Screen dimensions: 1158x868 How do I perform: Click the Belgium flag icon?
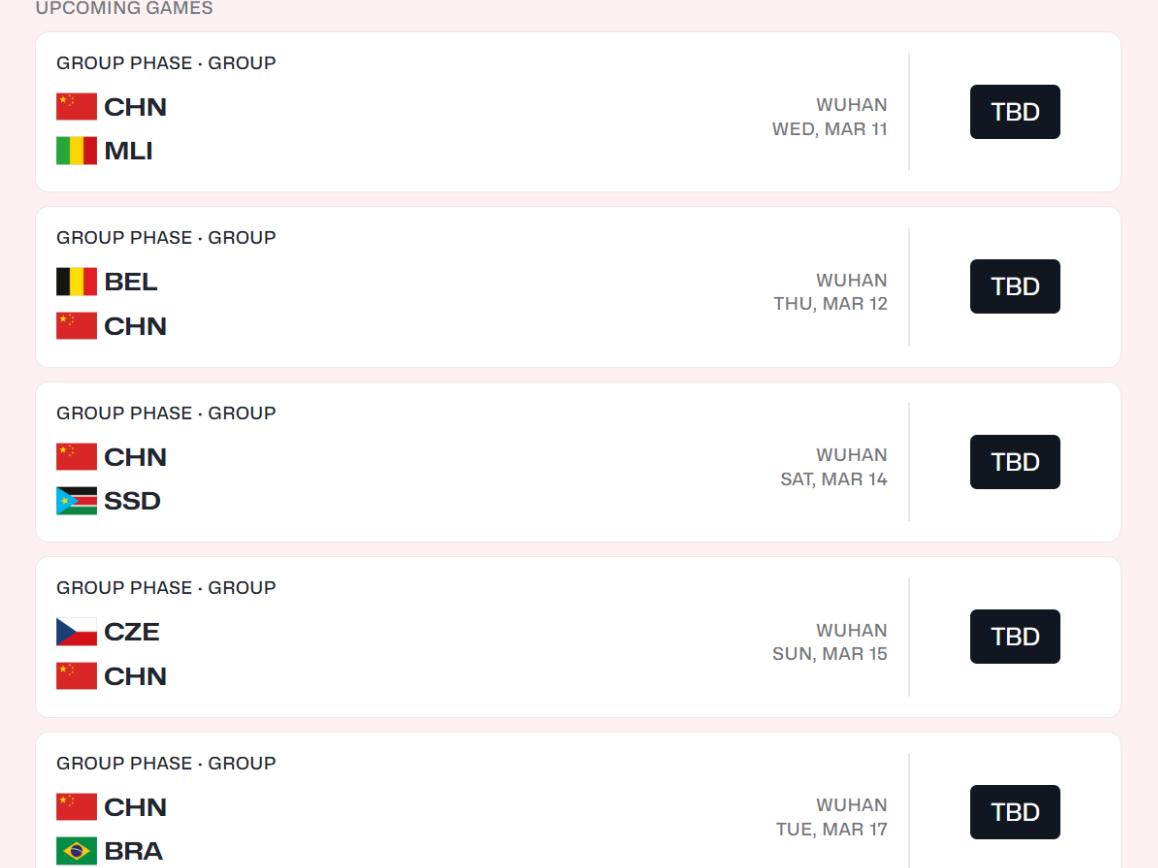tap(76, 282)
